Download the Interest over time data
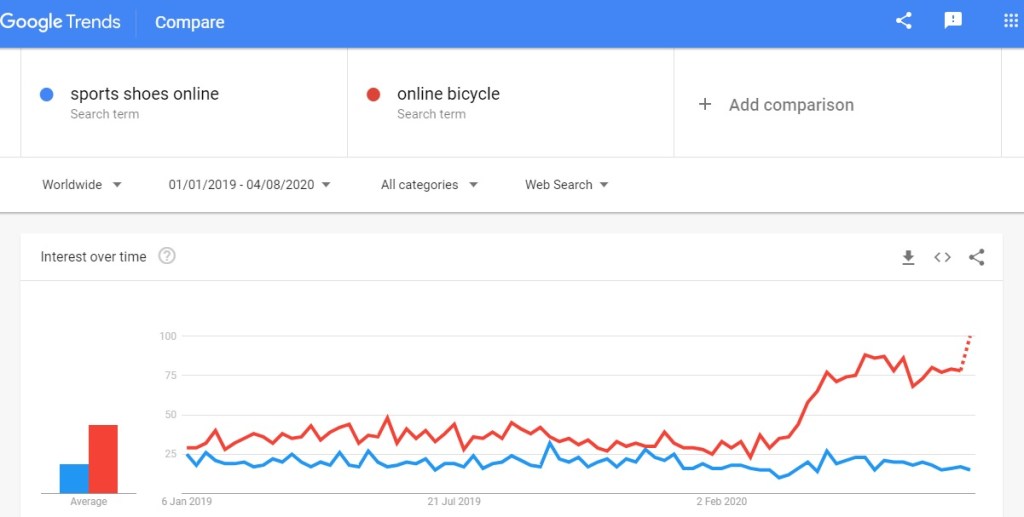 (908, 257)
